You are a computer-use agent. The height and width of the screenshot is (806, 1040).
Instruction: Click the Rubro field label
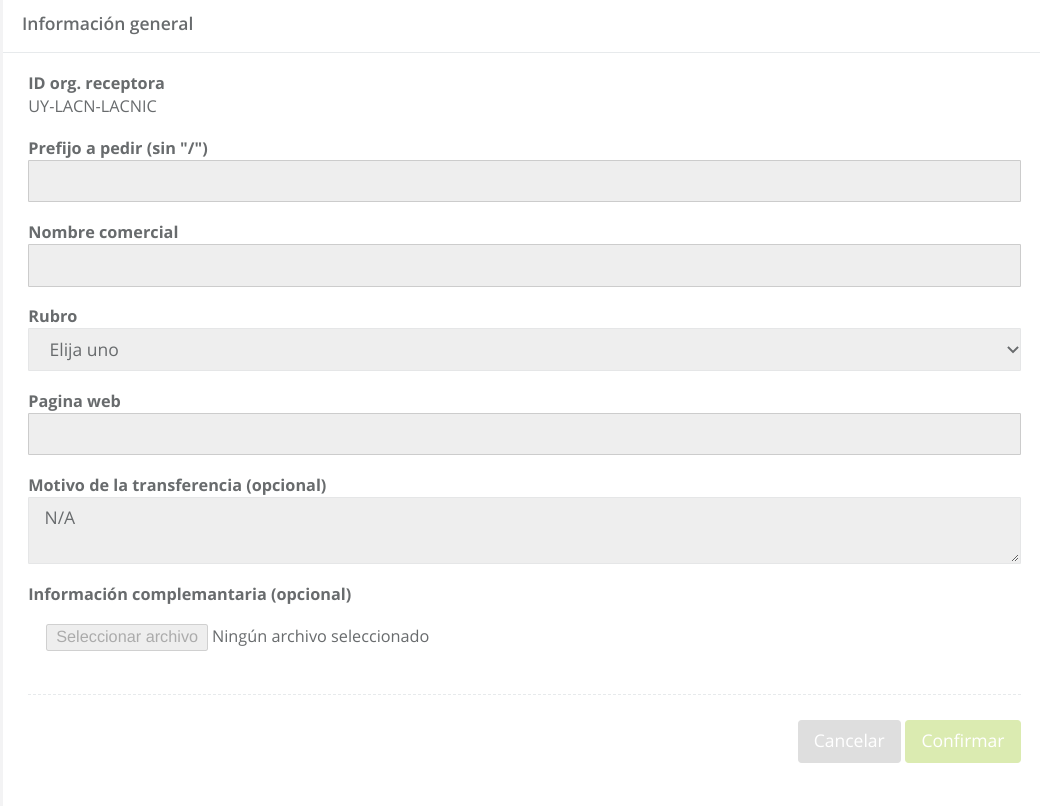53,316
